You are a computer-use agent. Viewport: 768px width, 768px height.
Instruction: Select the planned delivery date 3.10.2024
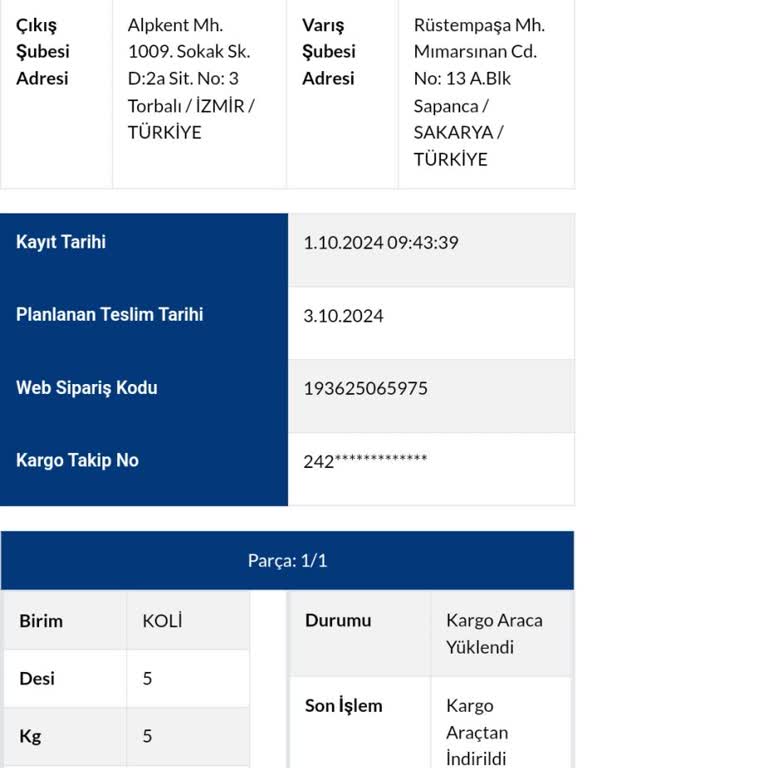(343, 316)
